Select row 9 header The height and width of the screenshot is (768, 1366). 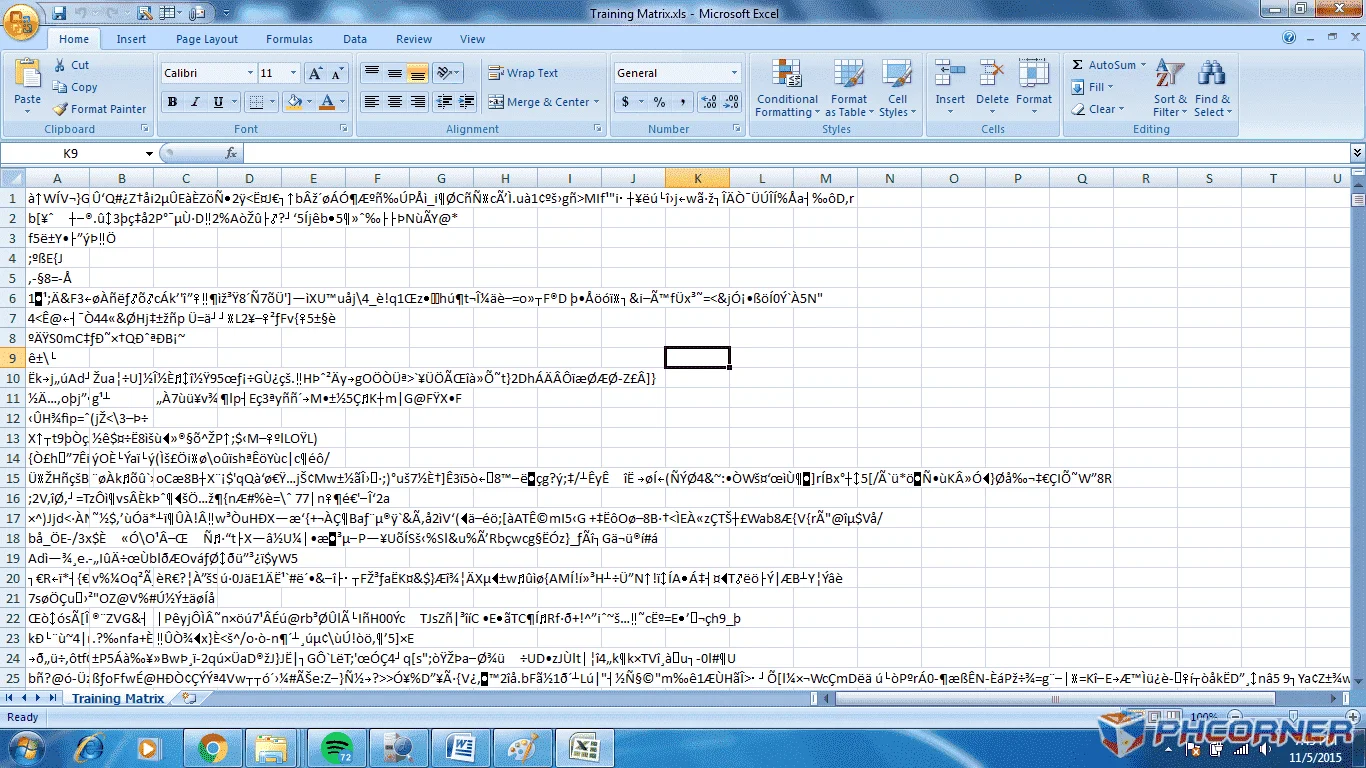12,357
